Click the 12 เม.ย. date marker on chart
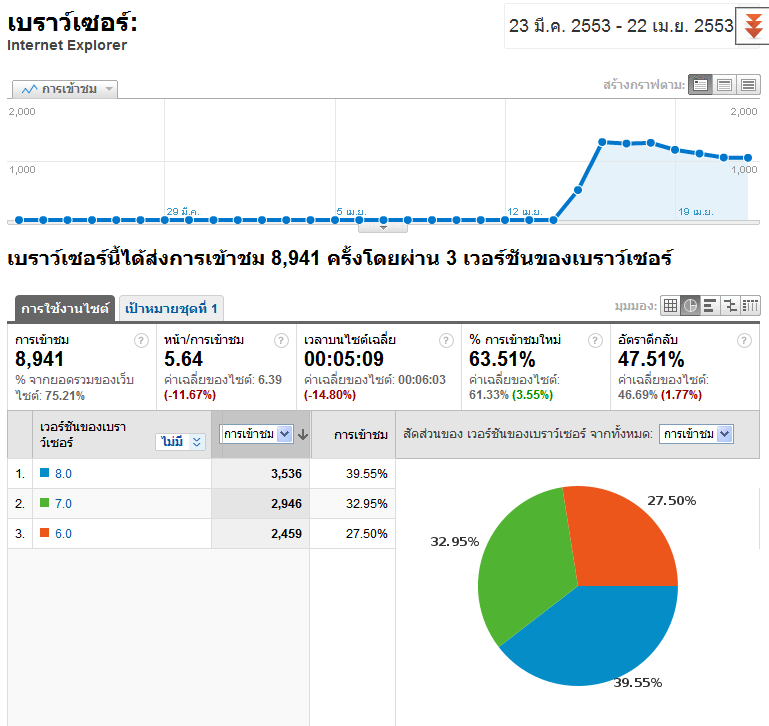This screenshot has height=726, width=769. 525,211
